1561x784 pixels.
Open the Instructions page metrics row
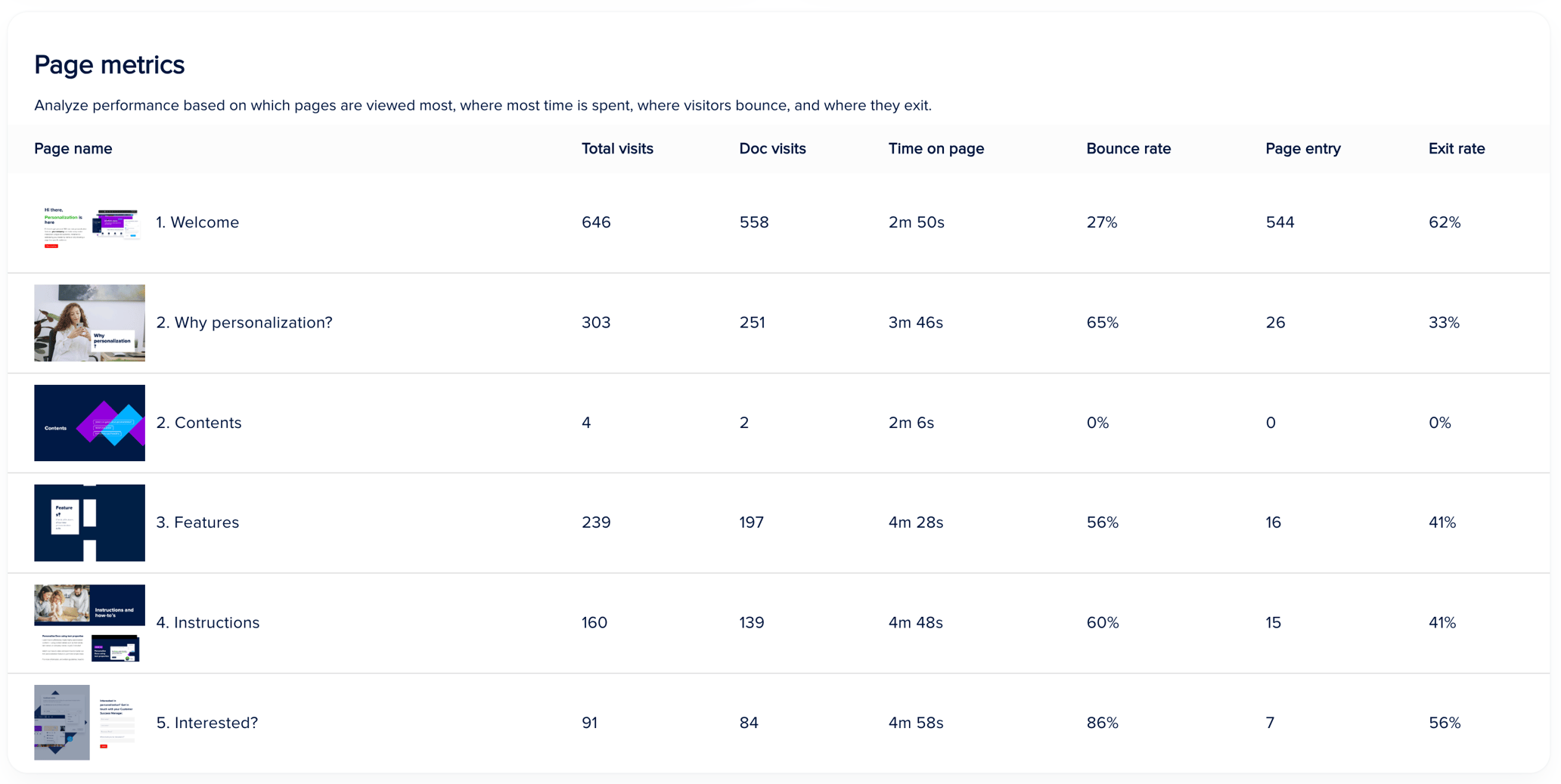(208, 622)
